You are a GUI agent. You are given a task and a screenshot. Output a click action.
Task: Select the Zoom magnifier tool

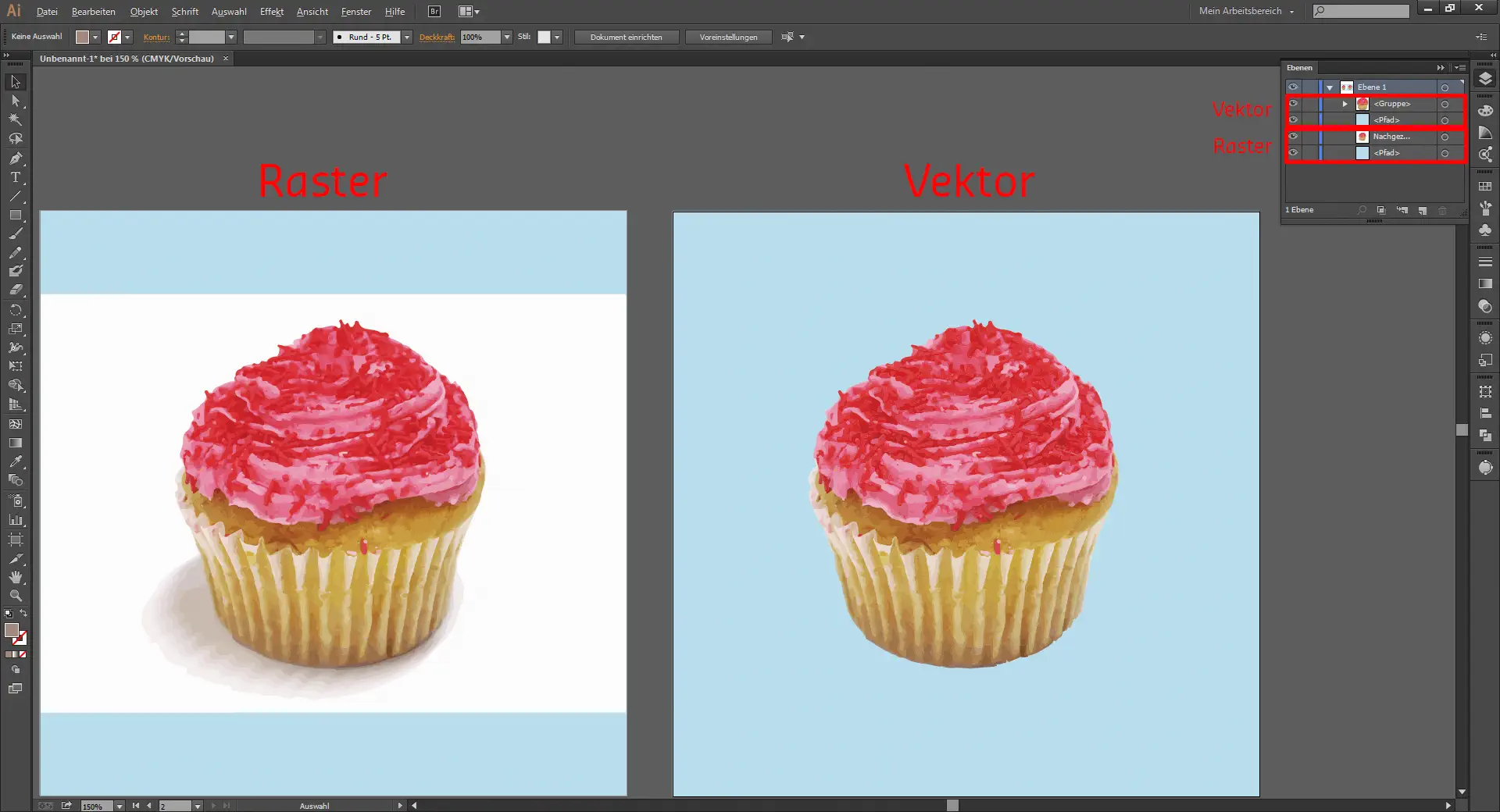(15, 596)
